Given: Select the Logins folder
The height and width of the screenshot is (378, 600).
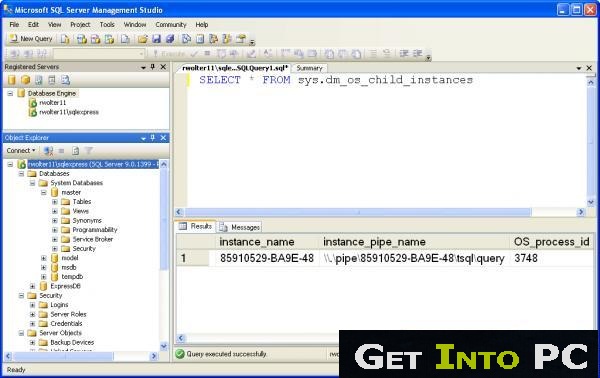Looking at the screenshot, I should (59, 305).
